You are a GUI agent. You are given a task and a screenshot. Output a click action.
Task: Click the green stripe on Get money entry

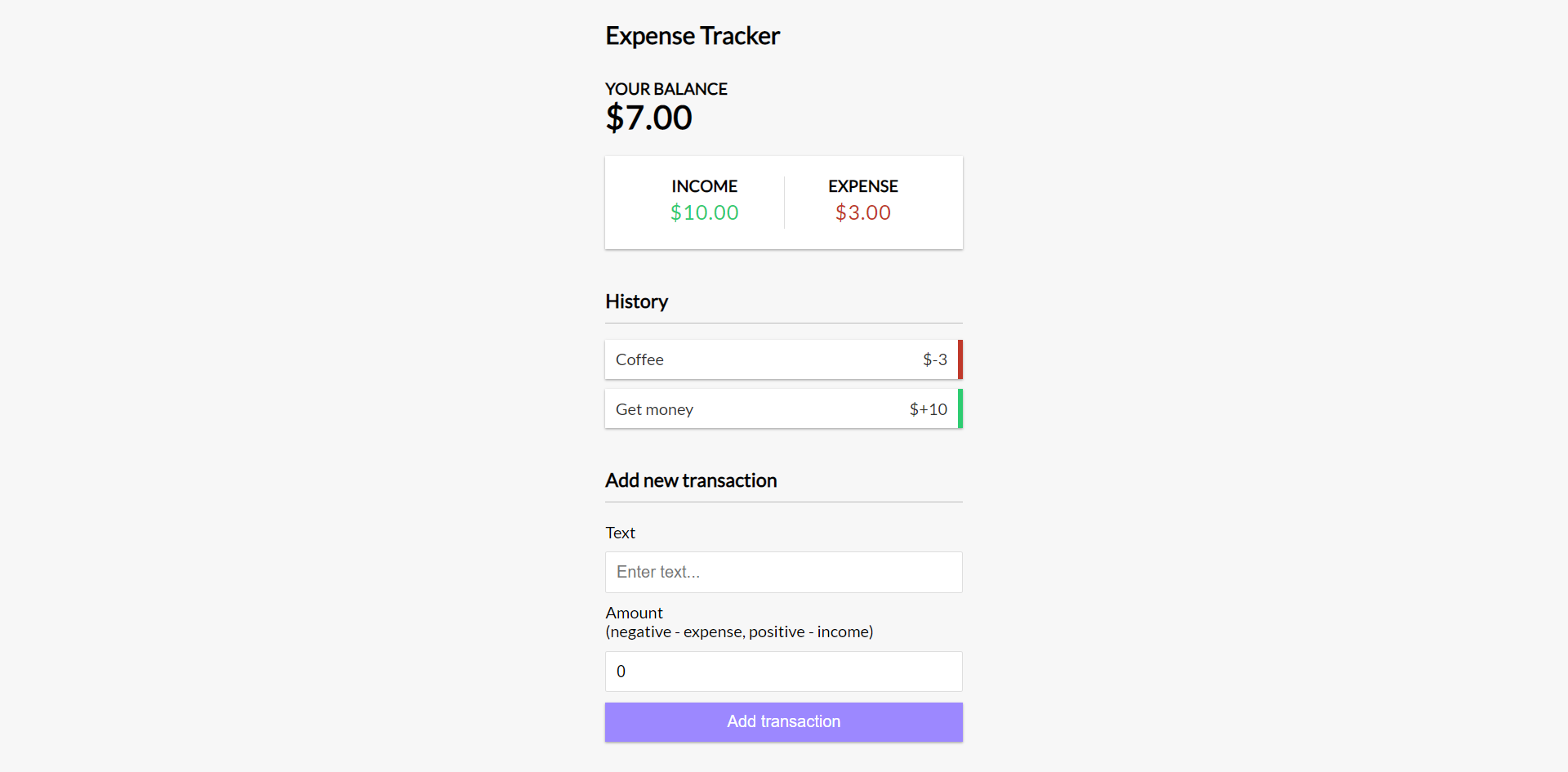point(960,409)
